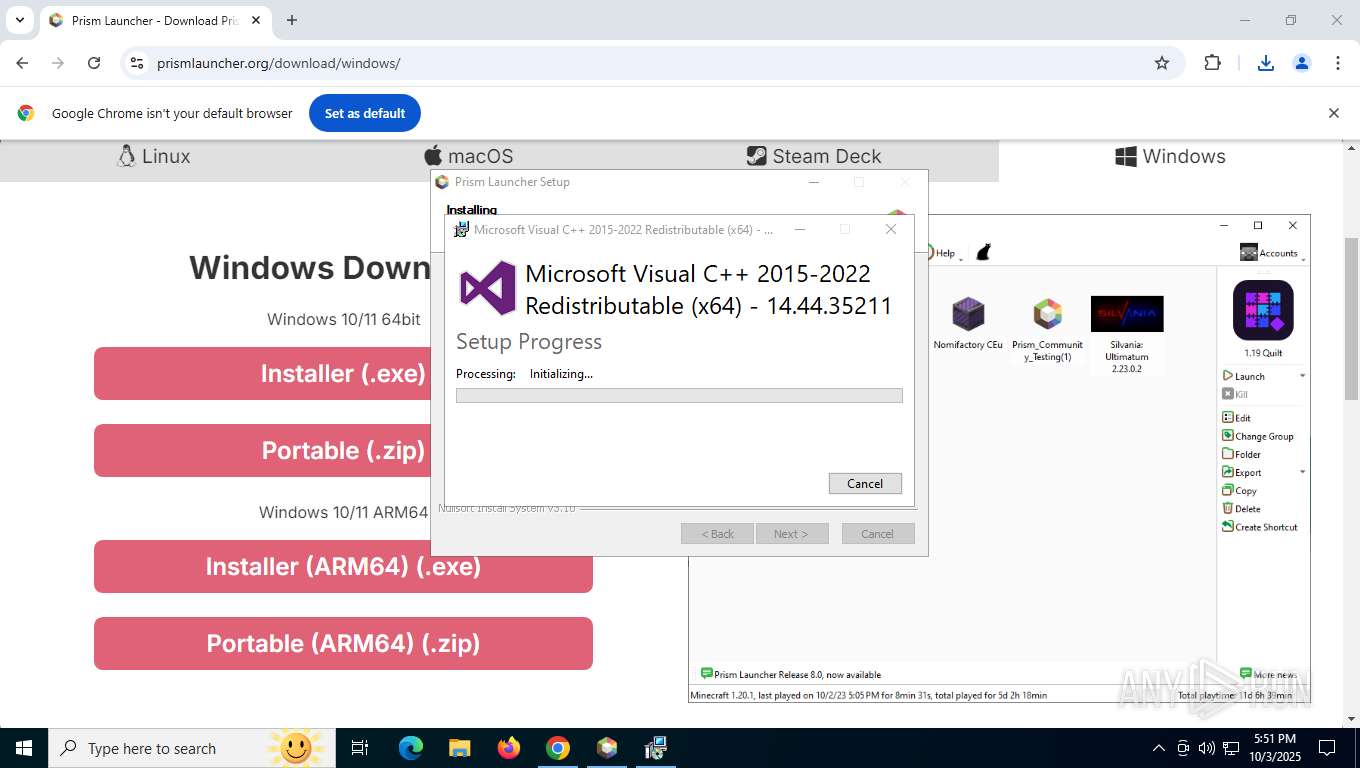
Task: Launch Microsoft Edge from the taskbar
Action: [410, 748]
